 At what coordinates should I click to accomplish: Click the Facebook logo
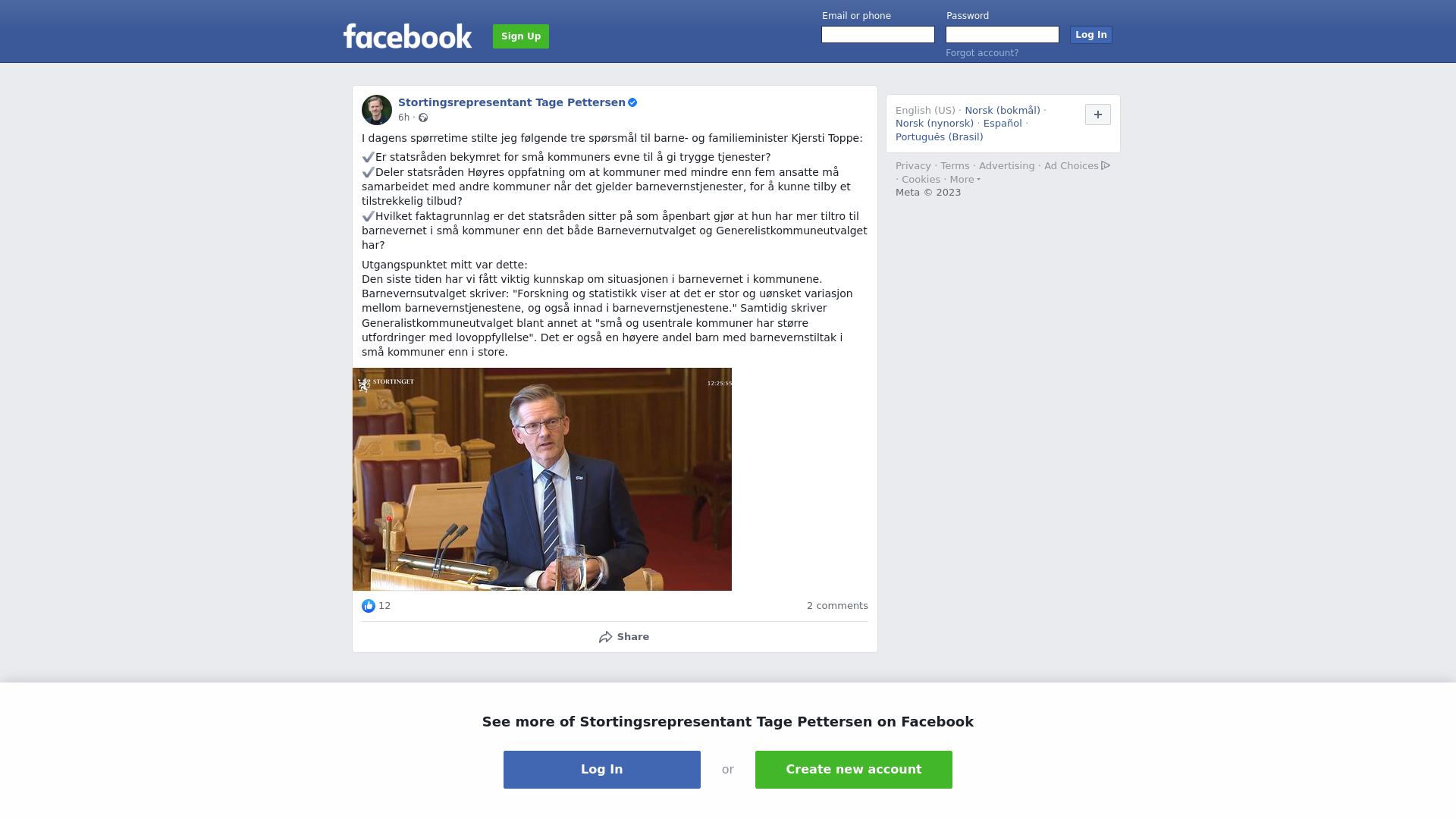click(407, 36)
